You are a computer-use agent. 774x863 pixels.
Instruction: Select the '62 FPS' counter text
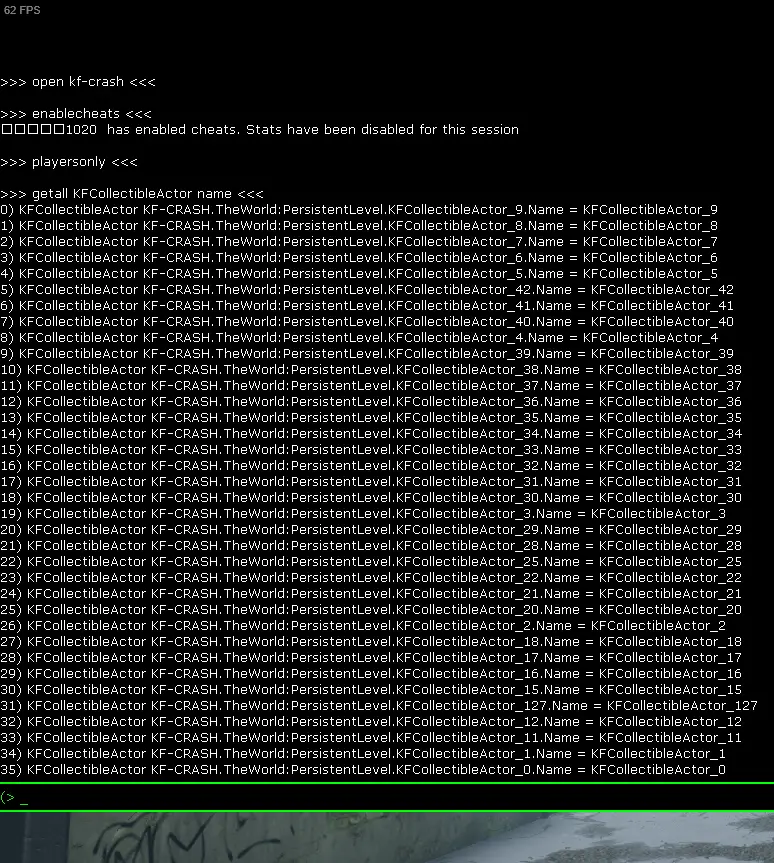(x=22, y=10)
